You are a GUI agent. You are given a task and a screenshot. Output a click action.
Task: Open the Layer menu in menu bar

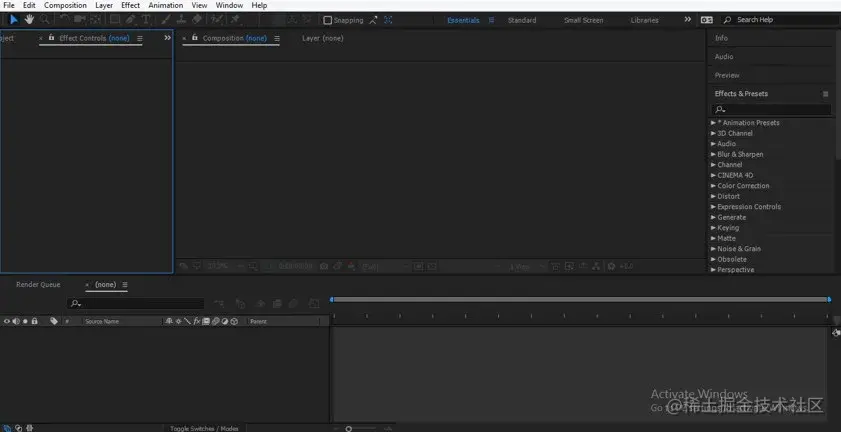[104, 5]
